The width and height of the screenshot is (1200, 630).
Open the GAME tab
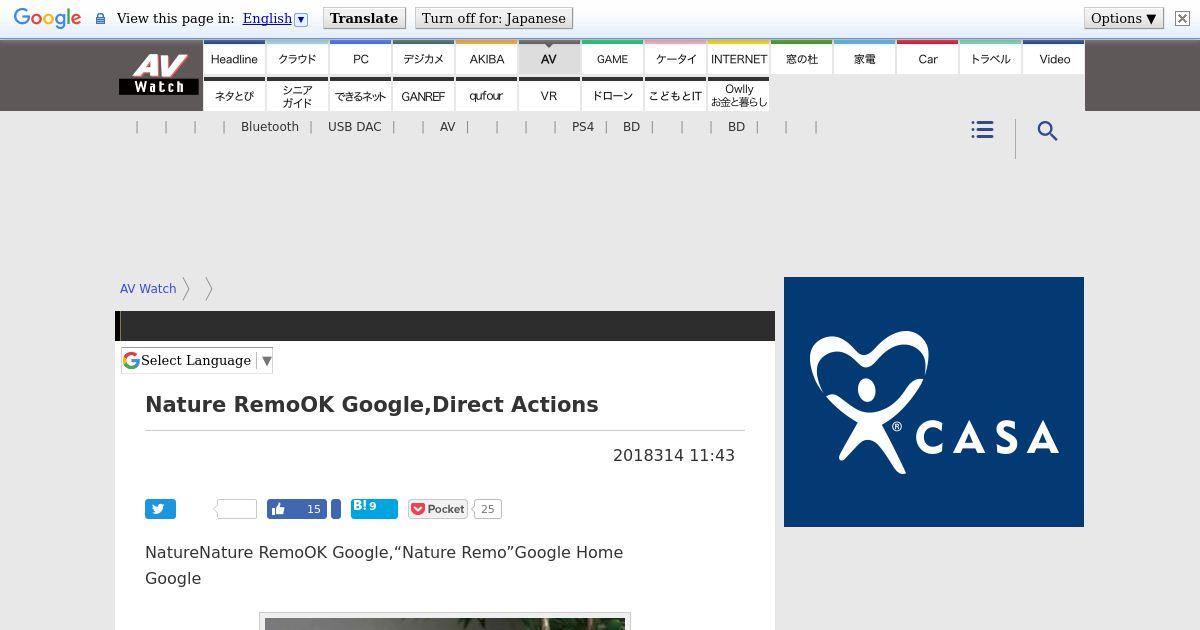pos(612,59)
